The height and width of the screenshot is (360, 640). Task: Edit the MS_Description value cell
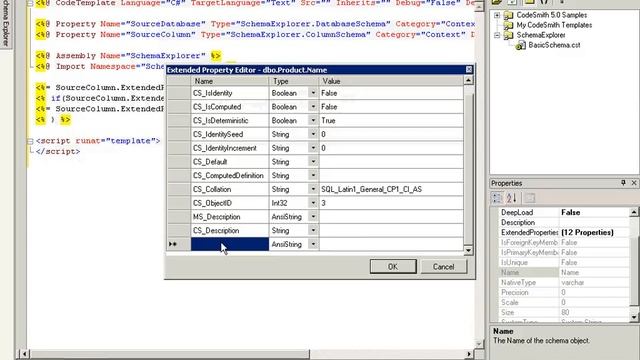point(391,217)
